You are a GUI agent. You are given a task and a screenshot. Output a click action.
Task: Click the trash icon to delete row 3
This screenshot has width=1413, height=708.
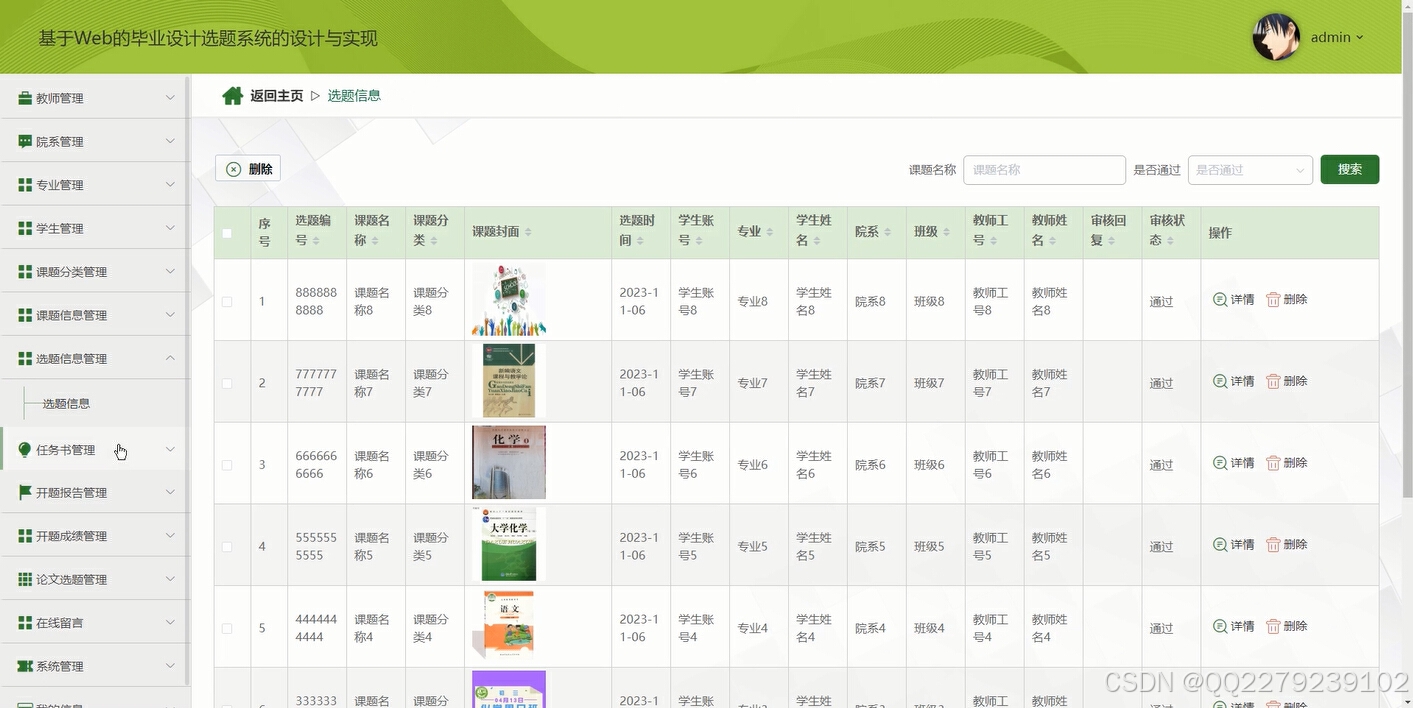(1271, 462)
